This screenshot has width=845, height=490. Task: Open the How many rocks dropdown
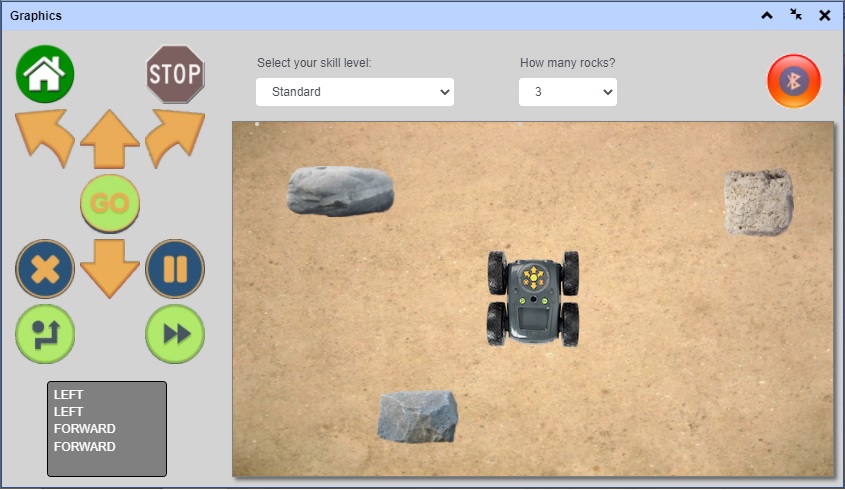click(567, 92)
